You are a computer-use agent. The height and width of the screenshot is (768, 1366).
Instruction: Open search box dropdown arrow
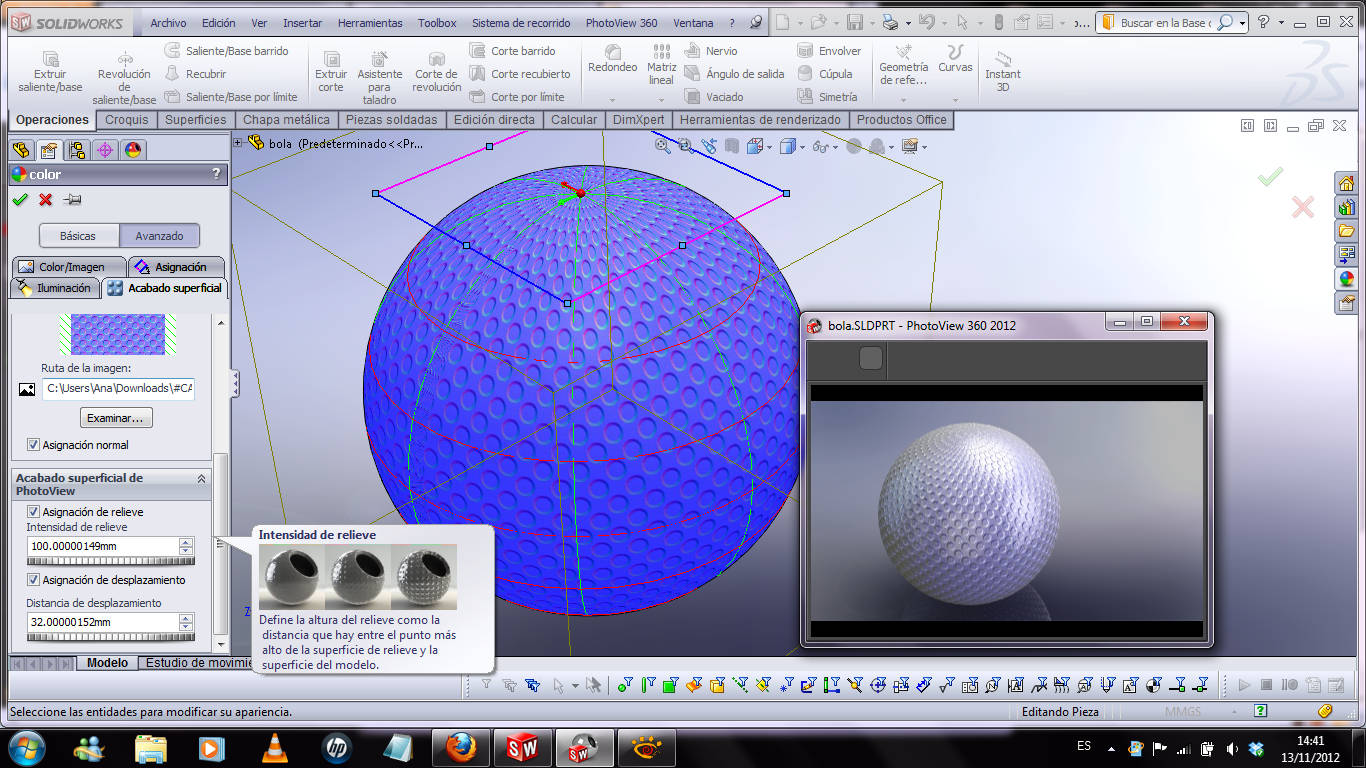(1242, 22)
